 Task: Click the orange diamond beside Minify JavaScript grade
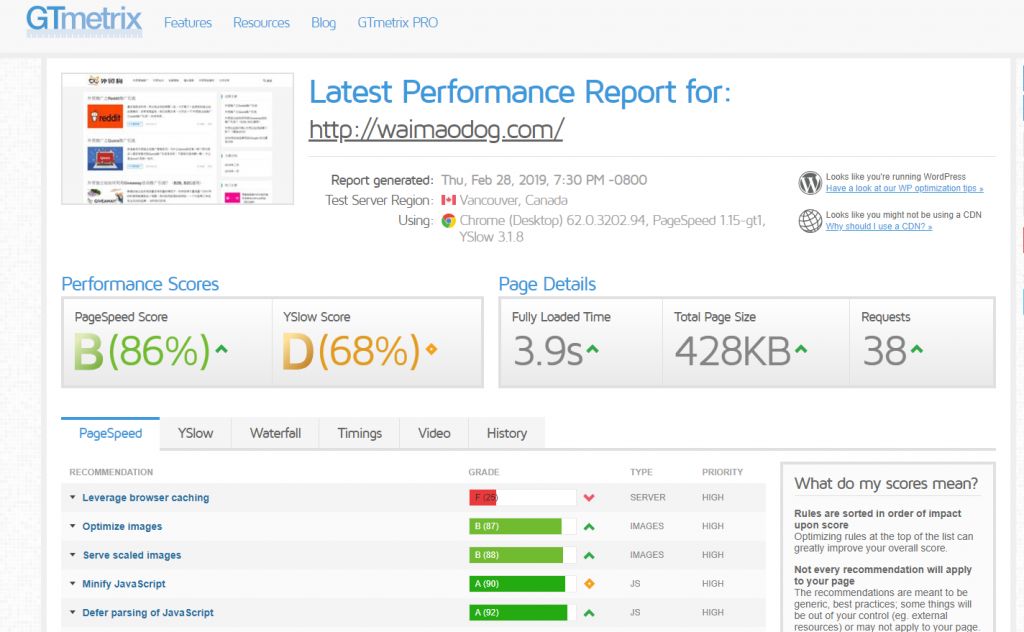pos(590,584)
